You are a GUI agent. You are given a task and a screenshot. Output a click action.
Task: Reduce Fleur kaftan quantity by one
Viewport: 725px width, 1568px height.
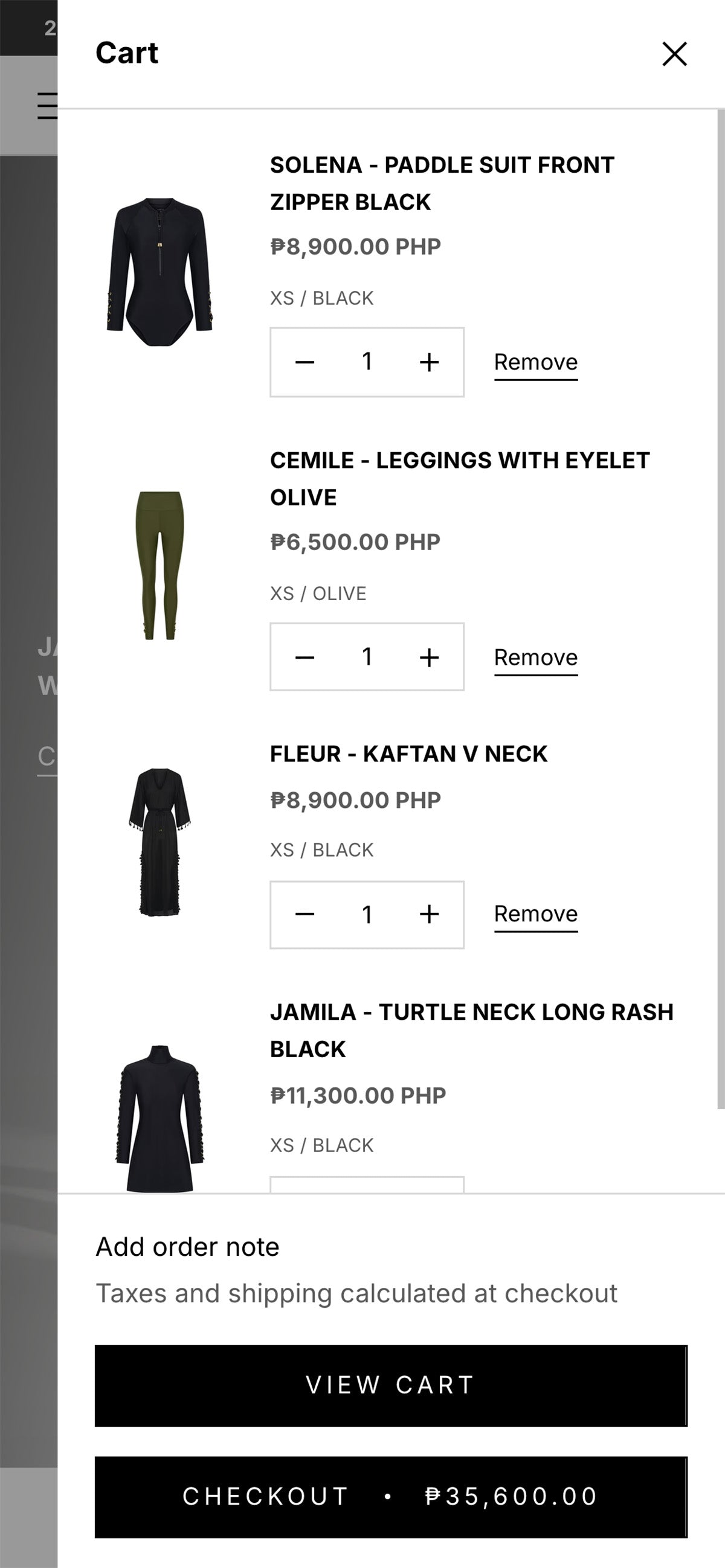pos(304,914)
